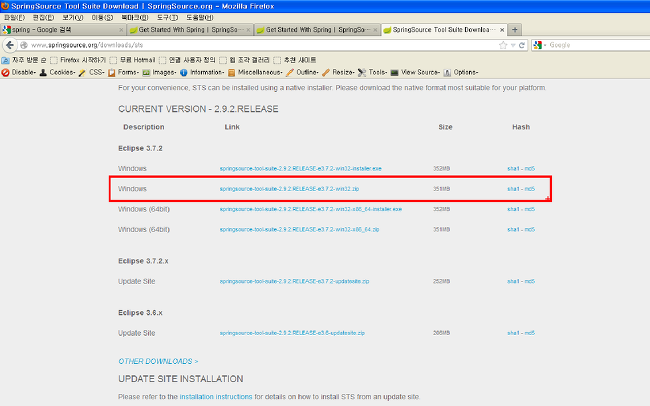
Task: Open the '추천 사이트' bookmark
Action: pos(295,60)
